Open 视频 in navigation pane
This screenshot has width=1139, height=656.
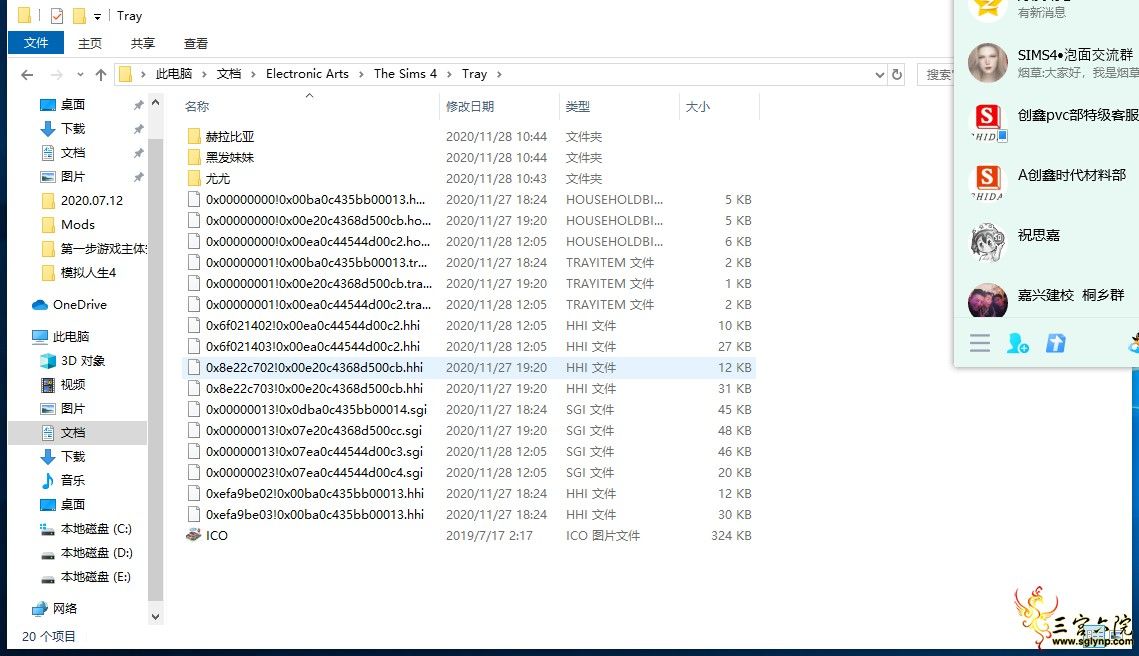[73, 384]
